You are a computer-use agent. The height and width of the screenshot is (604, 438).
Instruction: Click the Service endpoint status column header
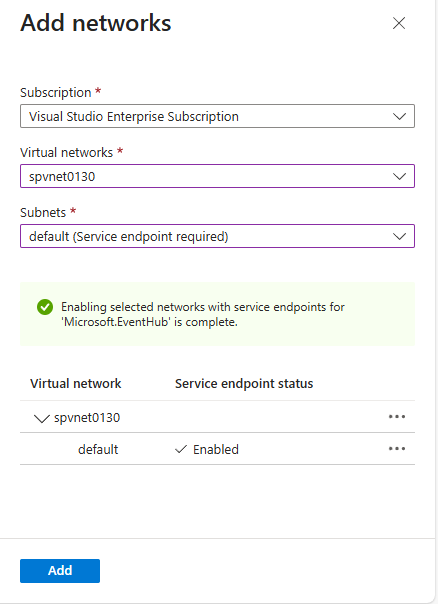coord(244,384)
